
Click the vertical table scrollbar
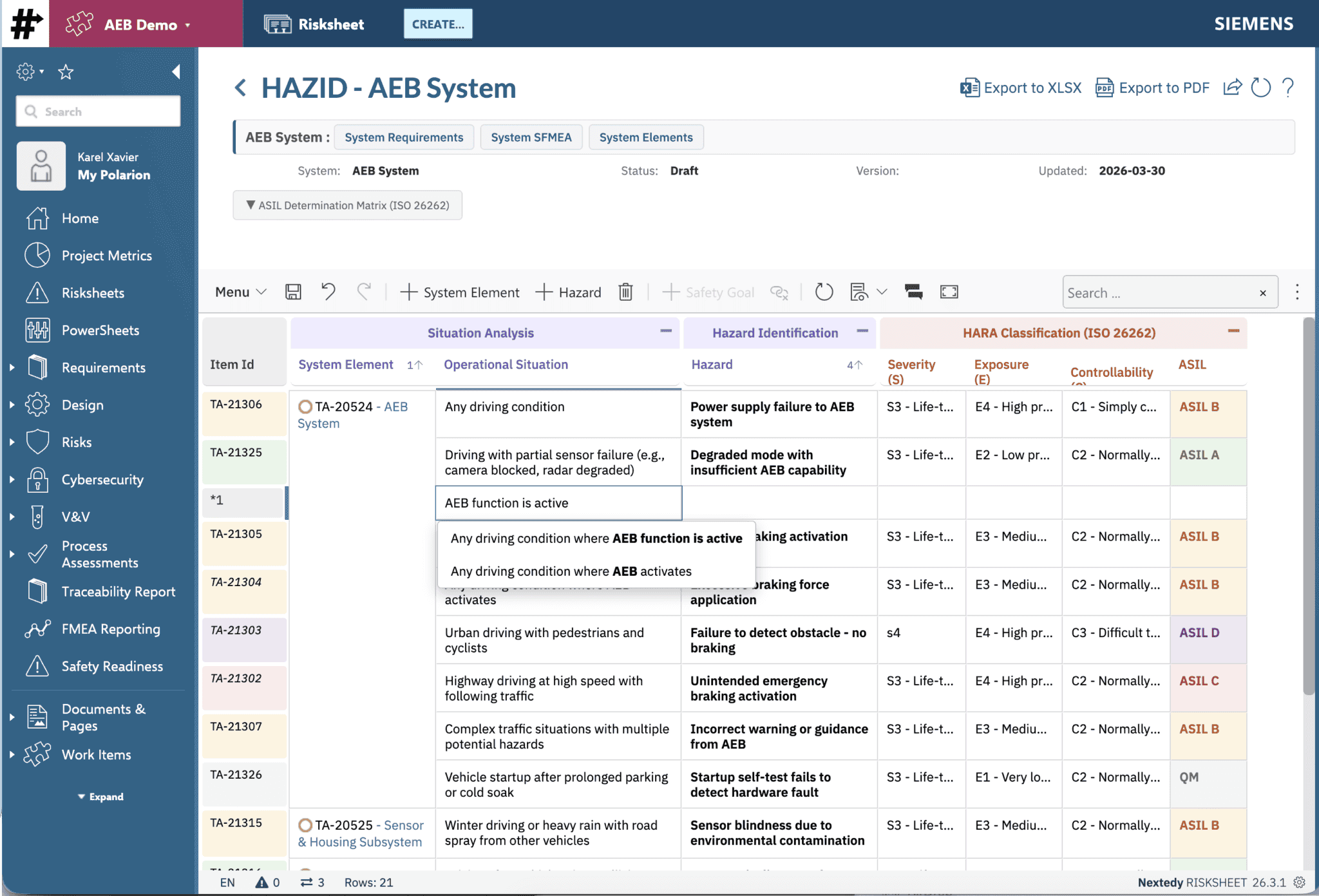tap(1308, 507)
